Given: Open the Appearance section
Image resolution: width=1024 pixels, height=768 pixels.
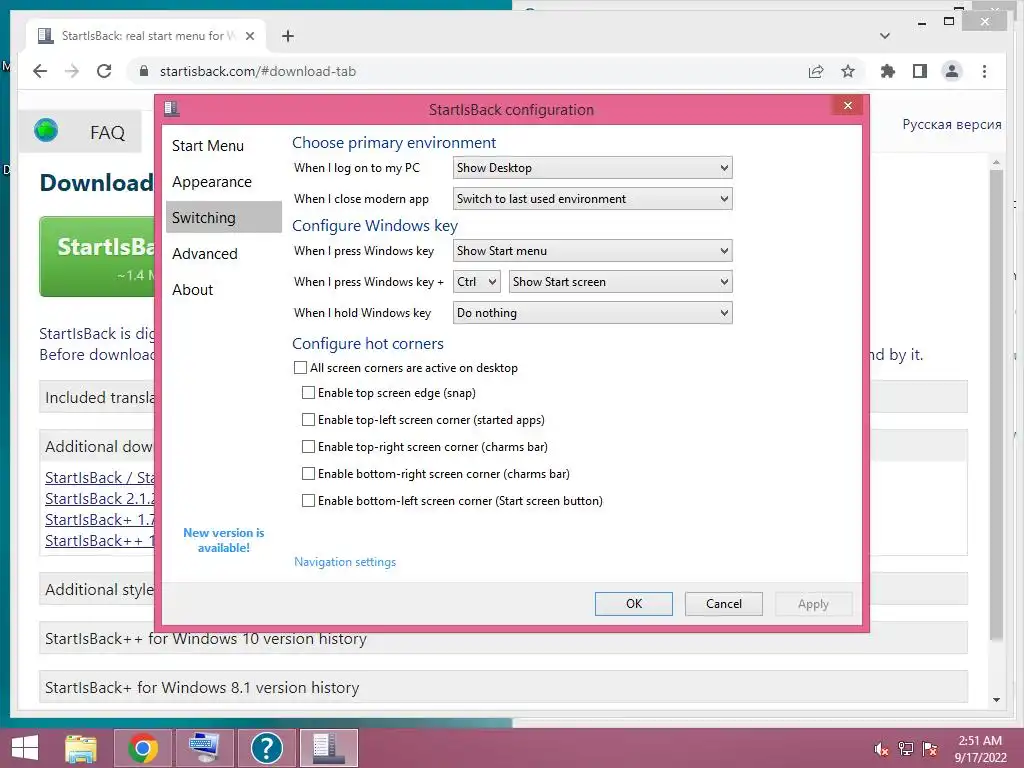Looking at the screenshot, I should 223,182.
